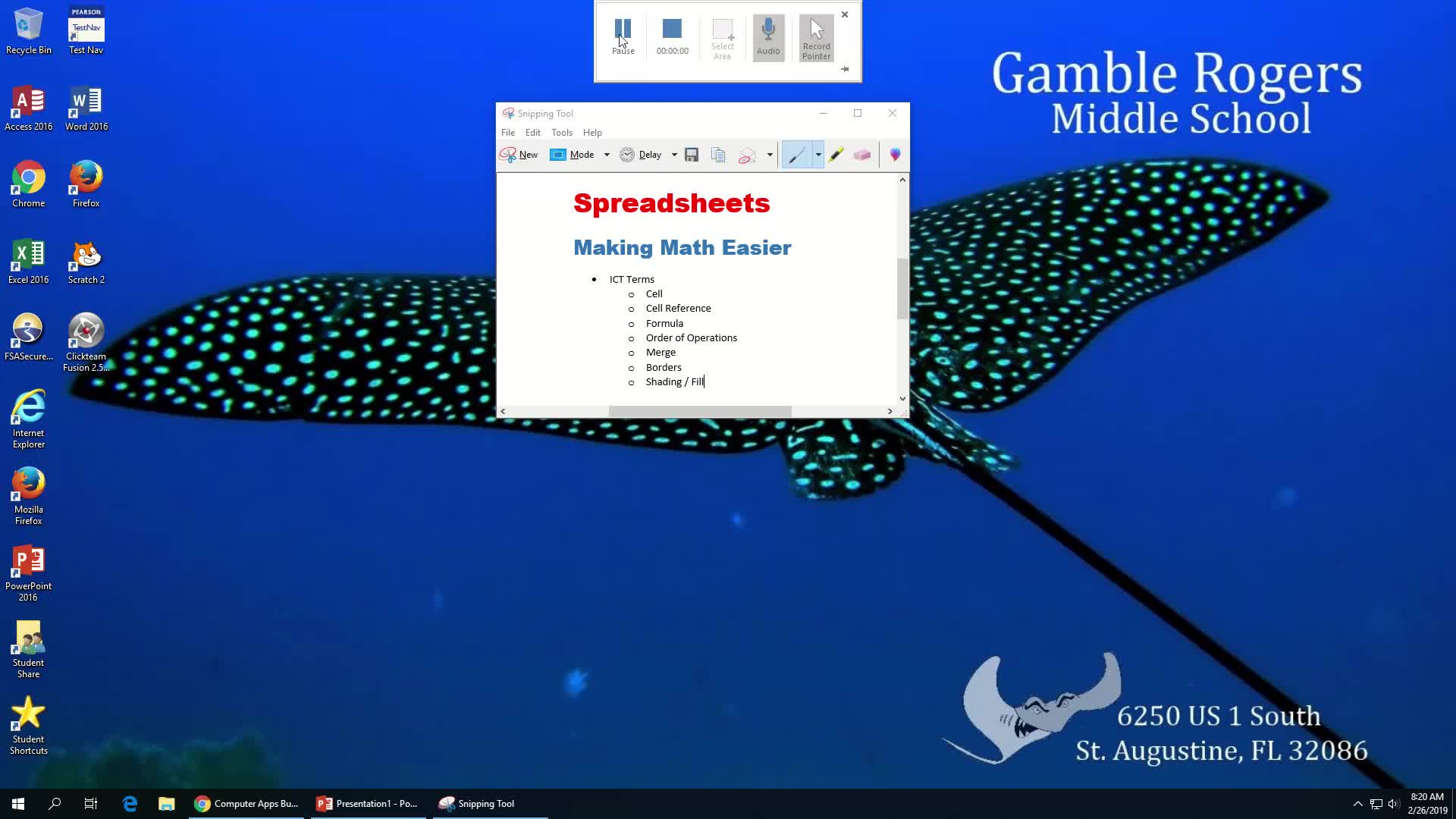1456x819 pixels.
Task: Select the Word 2016 desktop shortcut
Action: (x=86, y=108)
